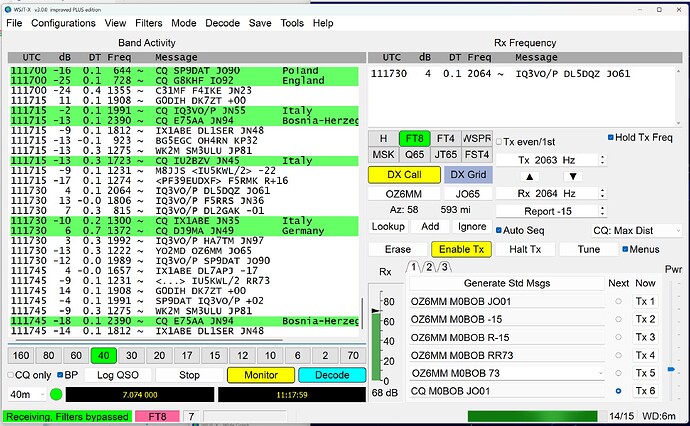
Task: Open the Save menu
Action: [260, 23]
